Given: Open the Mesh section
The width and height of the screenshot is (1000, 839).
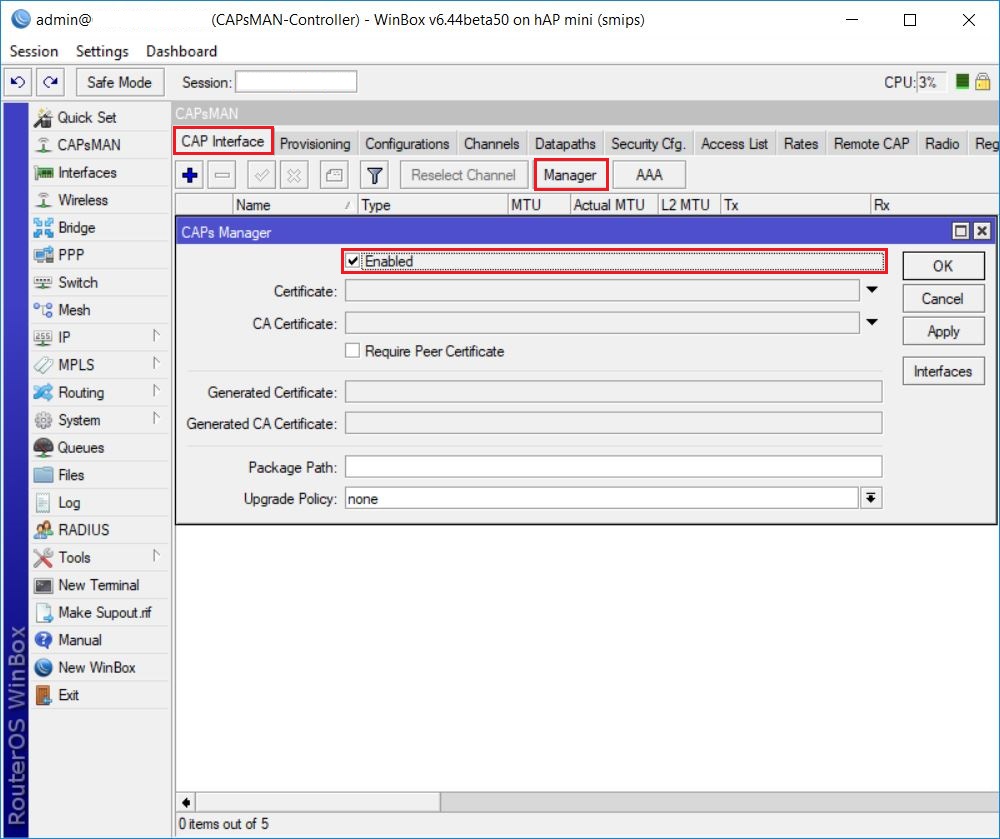Looking at the screenshot, I should [x=74, y=310].
